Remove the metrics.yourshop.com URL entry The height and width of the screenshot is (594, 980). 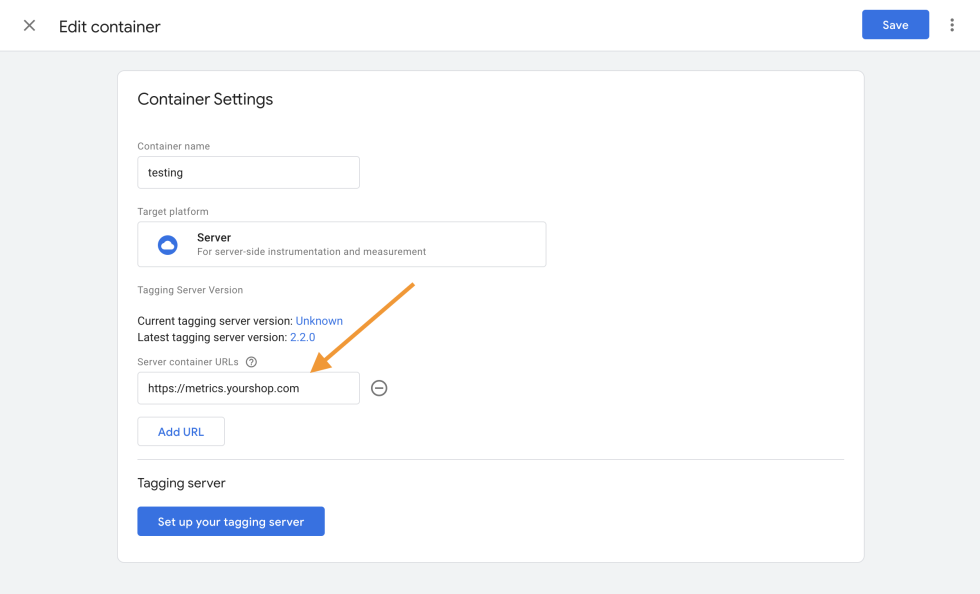[379, 388]
